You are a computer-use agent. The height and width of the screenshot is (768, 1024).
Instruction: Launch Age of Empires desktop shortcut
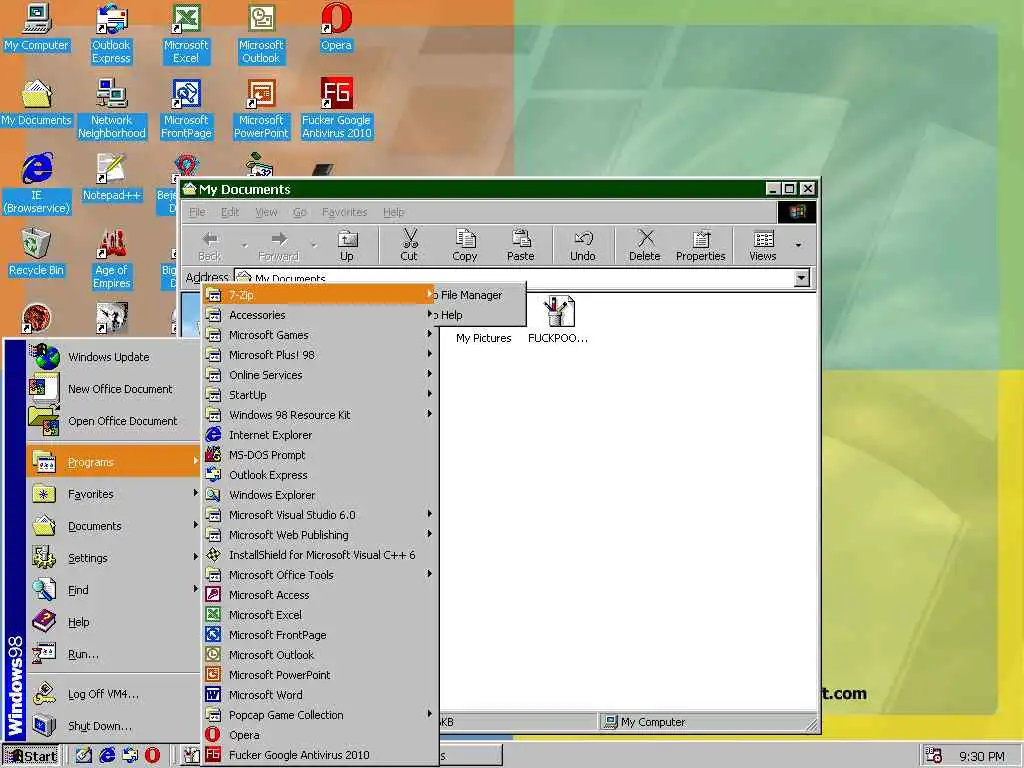pos(112,259)
